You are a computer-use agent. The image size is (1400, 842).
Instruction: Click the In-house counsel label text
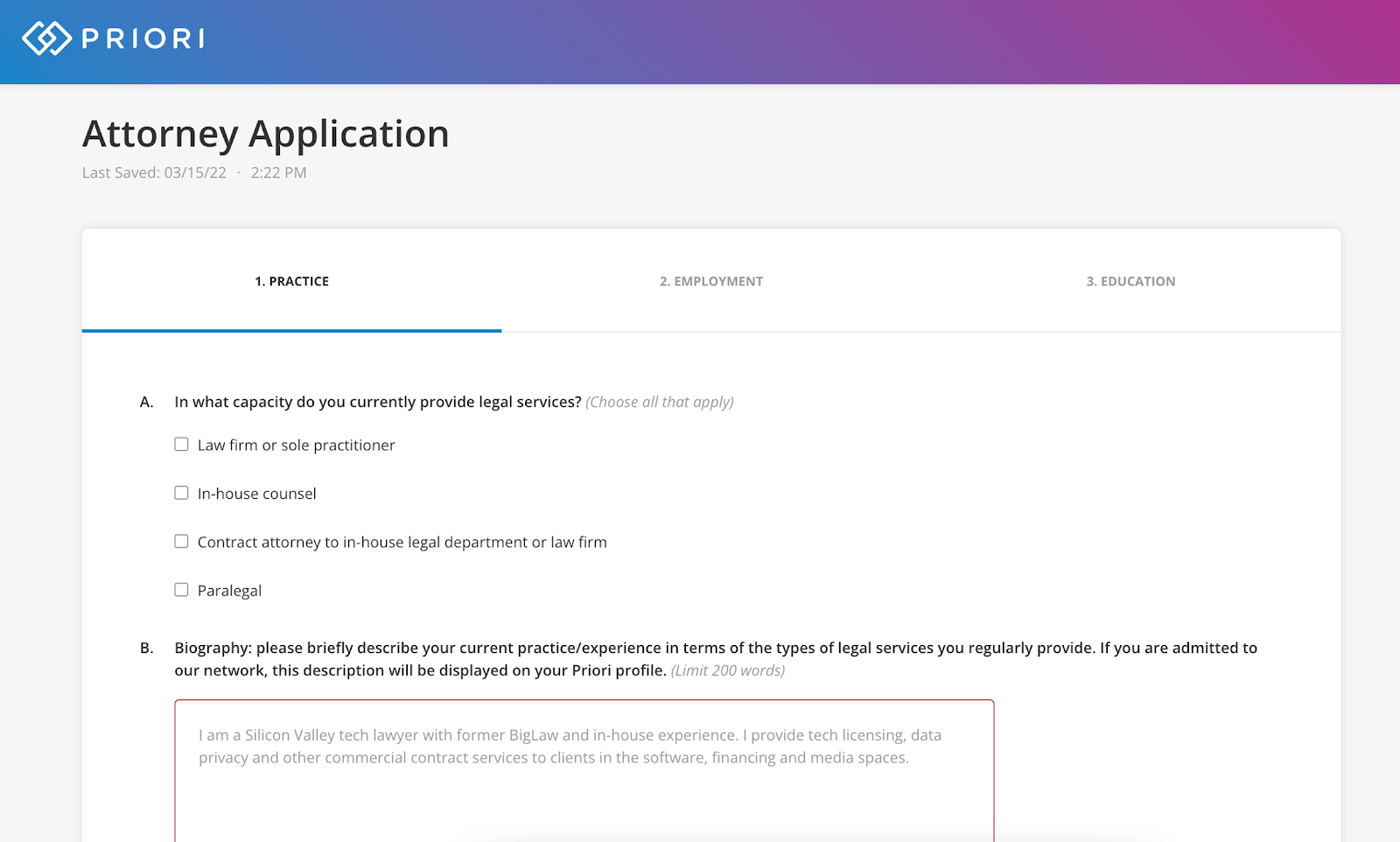point(256,493)
